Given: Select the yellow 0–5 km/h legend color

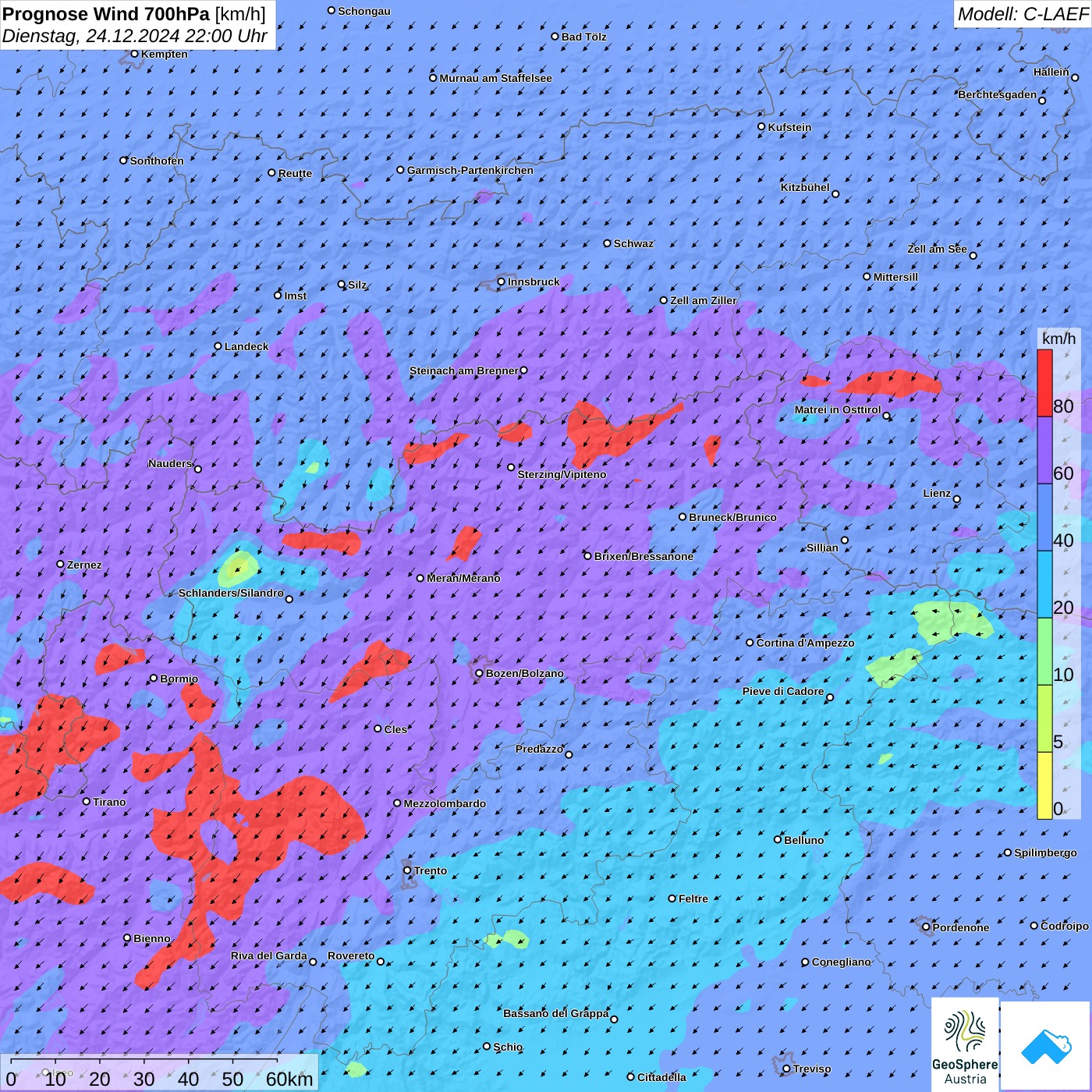Looking at the screenshot, I should tap(1044, 785).
